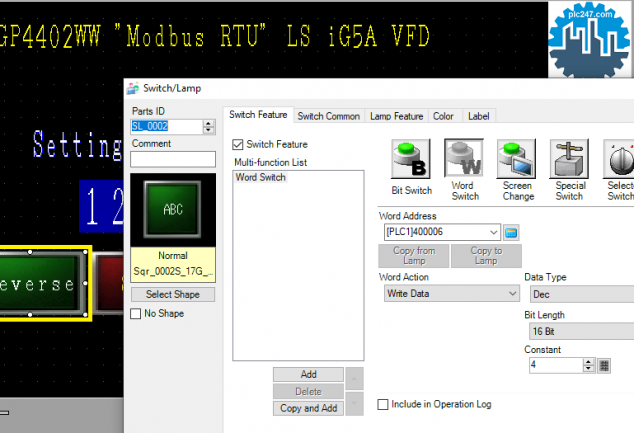Switch to the Switch Feature tab
The image size is (634, 433).
point(258,115)
